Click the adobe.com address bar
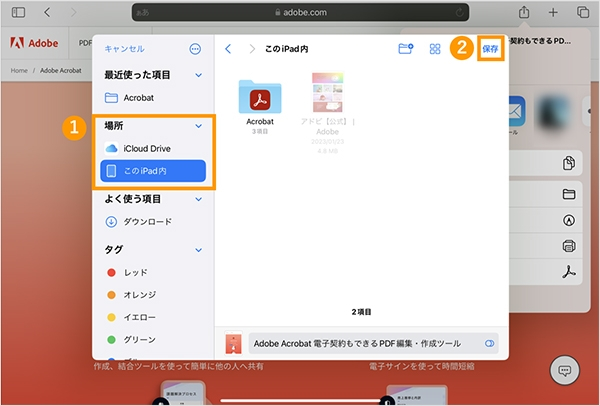The image size is (600, 406). (300, 12)
